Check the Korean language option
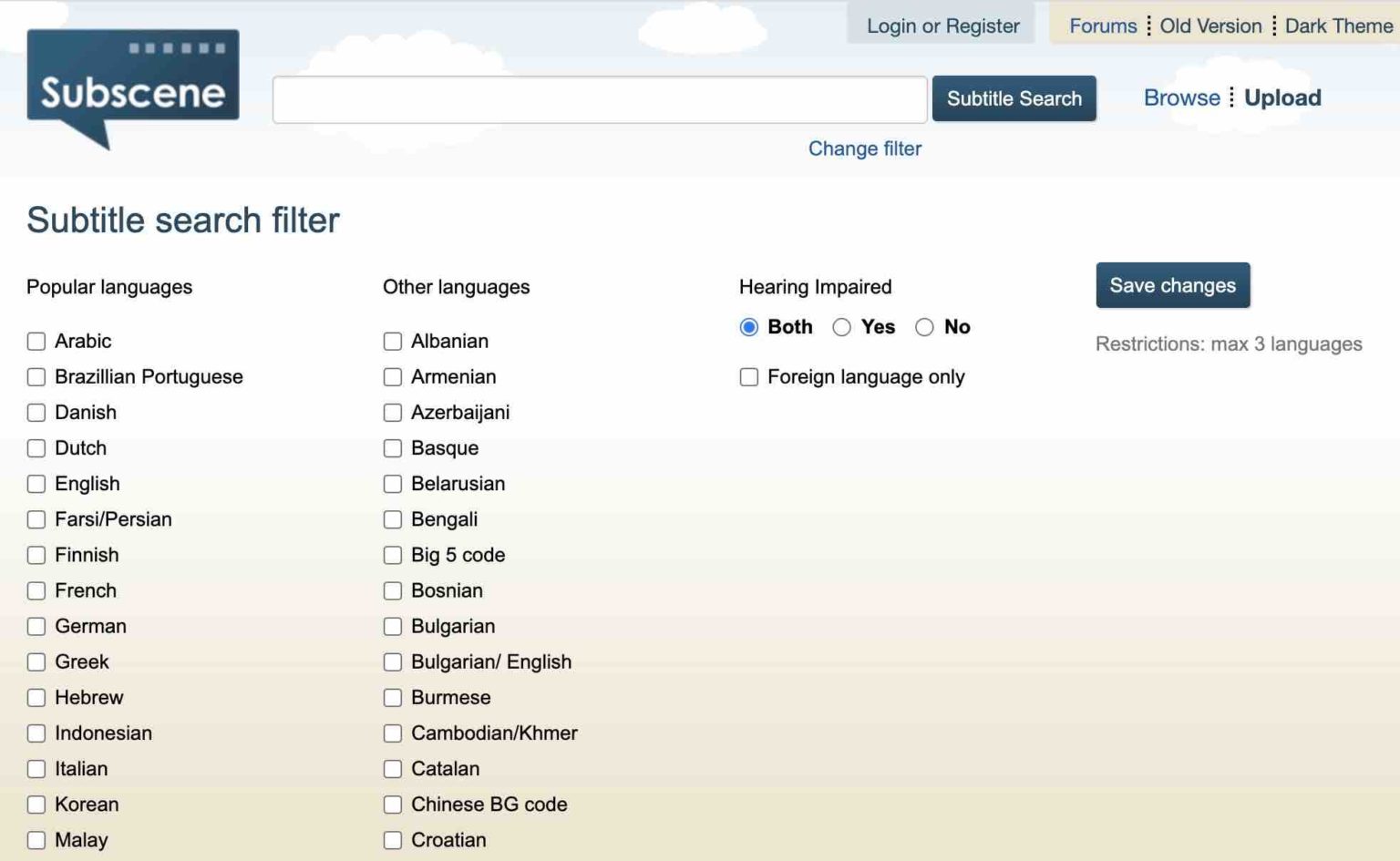1400x861 pixels. [x=36, y=805]
